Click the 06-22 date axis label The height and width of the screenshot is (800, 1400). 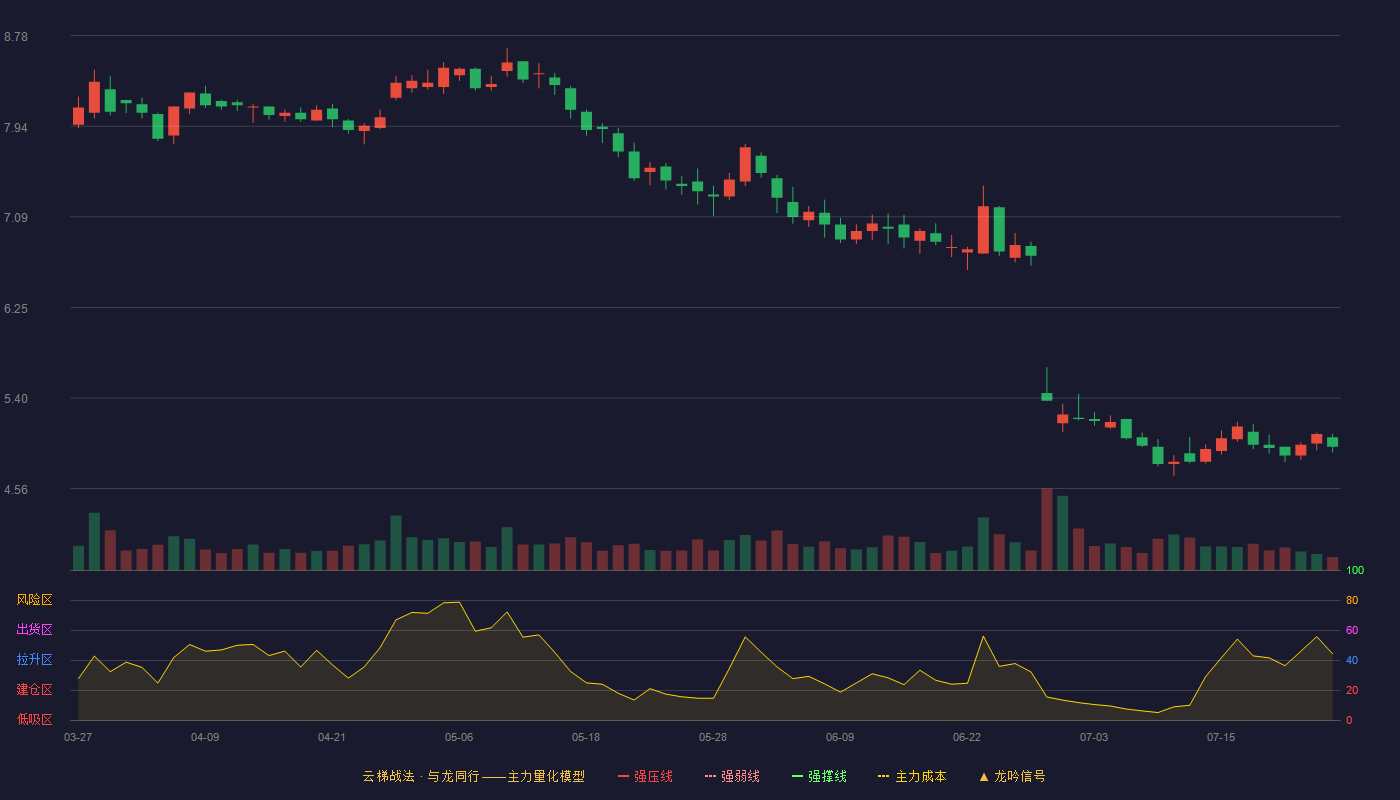click(967, 737)
